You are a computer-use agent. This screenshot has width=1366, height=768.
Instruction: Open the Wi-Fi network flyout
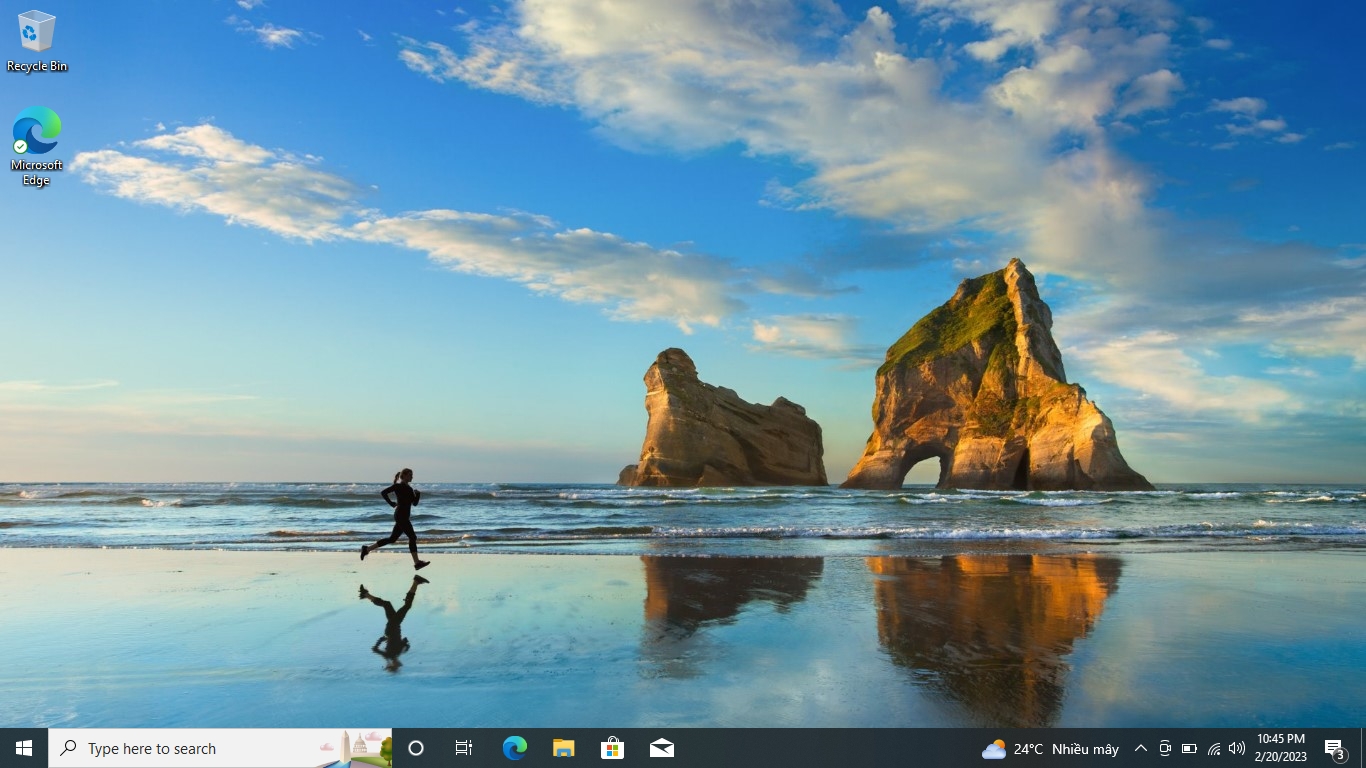(x=1213, y=748)
